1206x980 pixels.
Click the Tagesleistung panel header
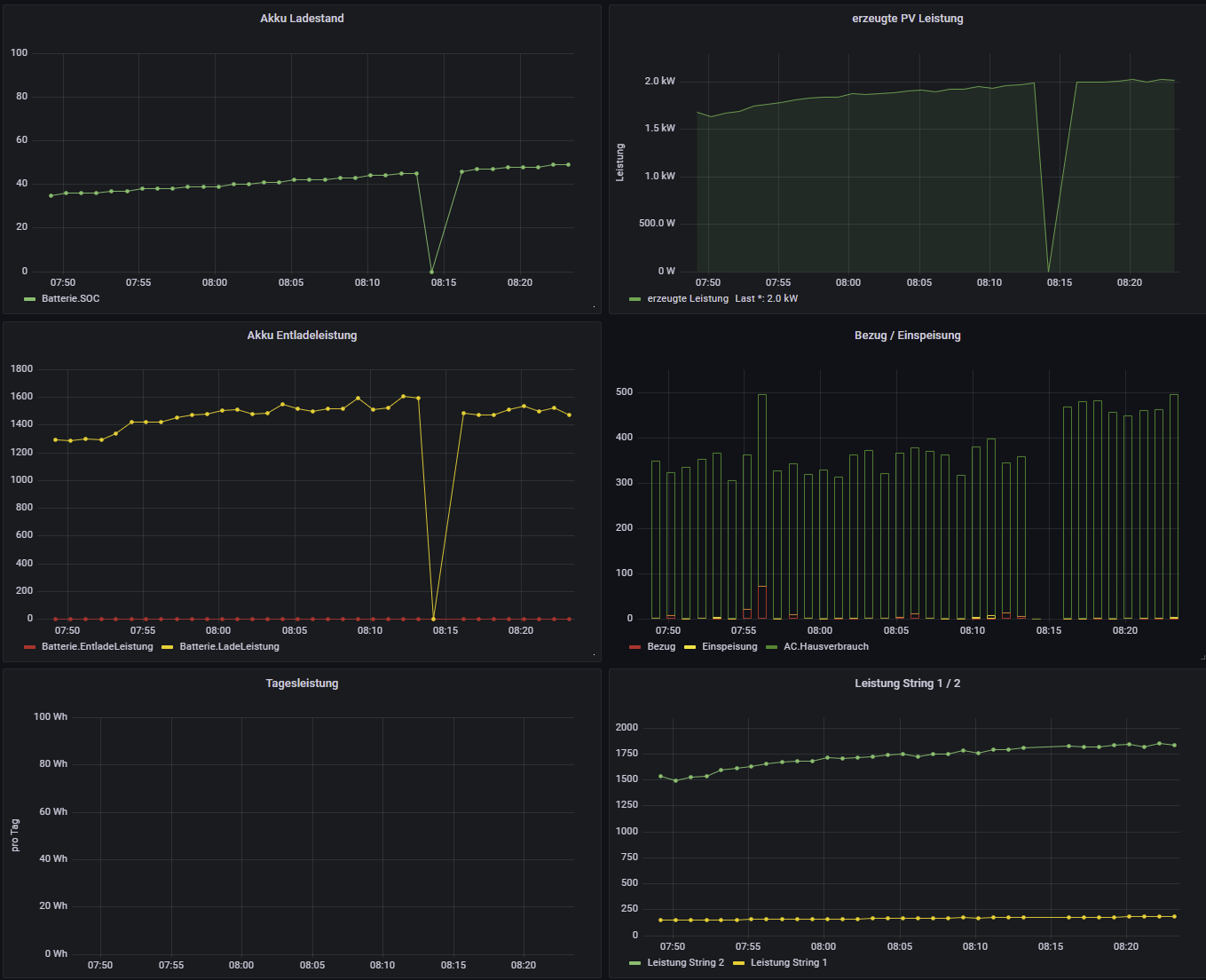(302, 684)
